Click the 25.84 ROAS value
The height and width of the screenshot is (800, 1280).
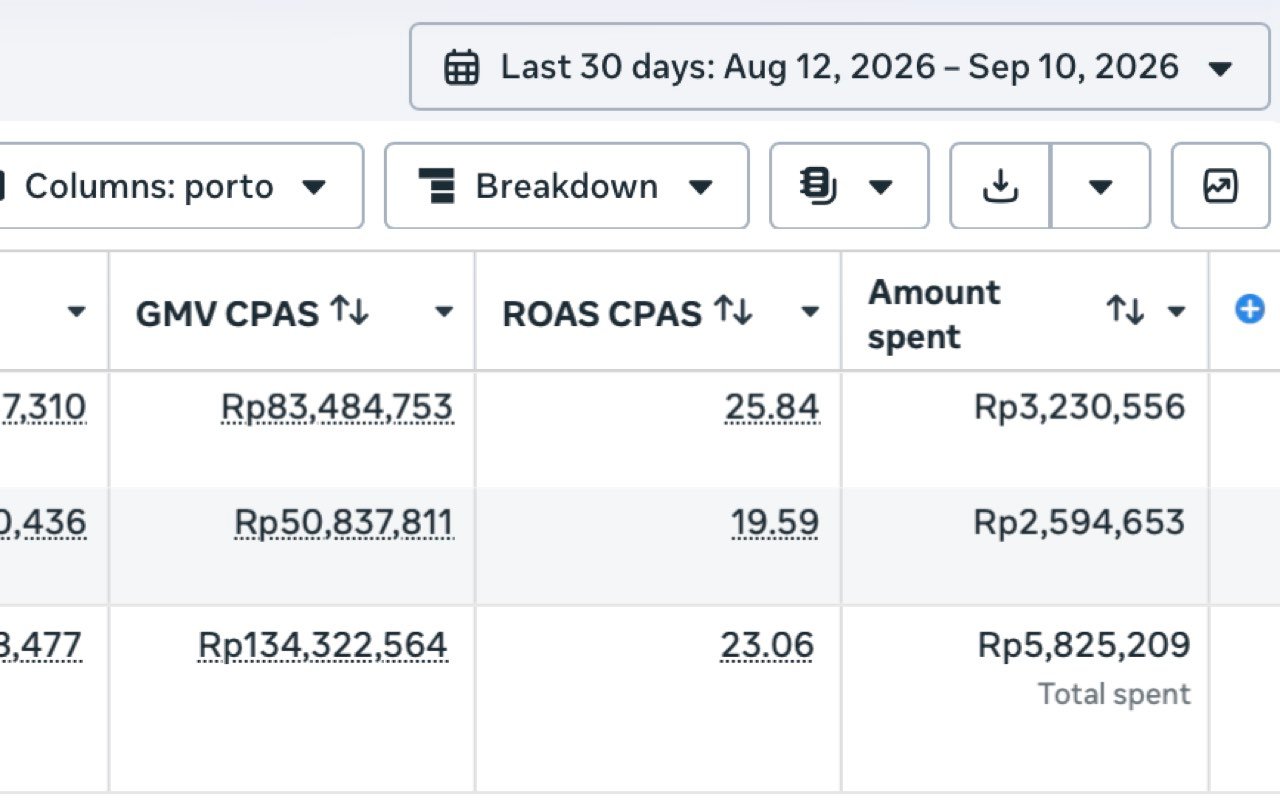click(773, 407)
